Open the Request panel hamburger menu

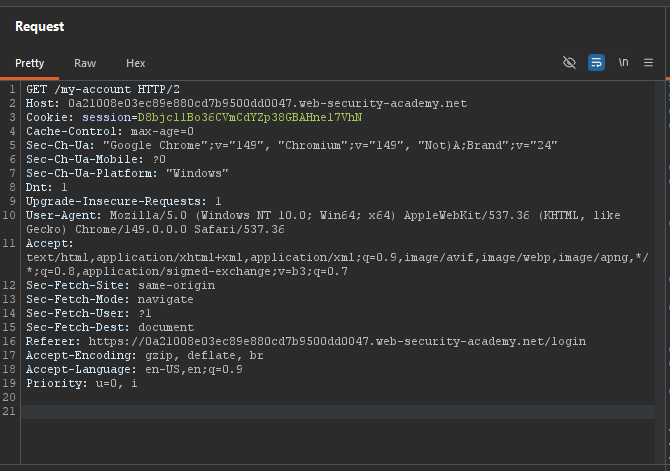click(x=648, y=63)
